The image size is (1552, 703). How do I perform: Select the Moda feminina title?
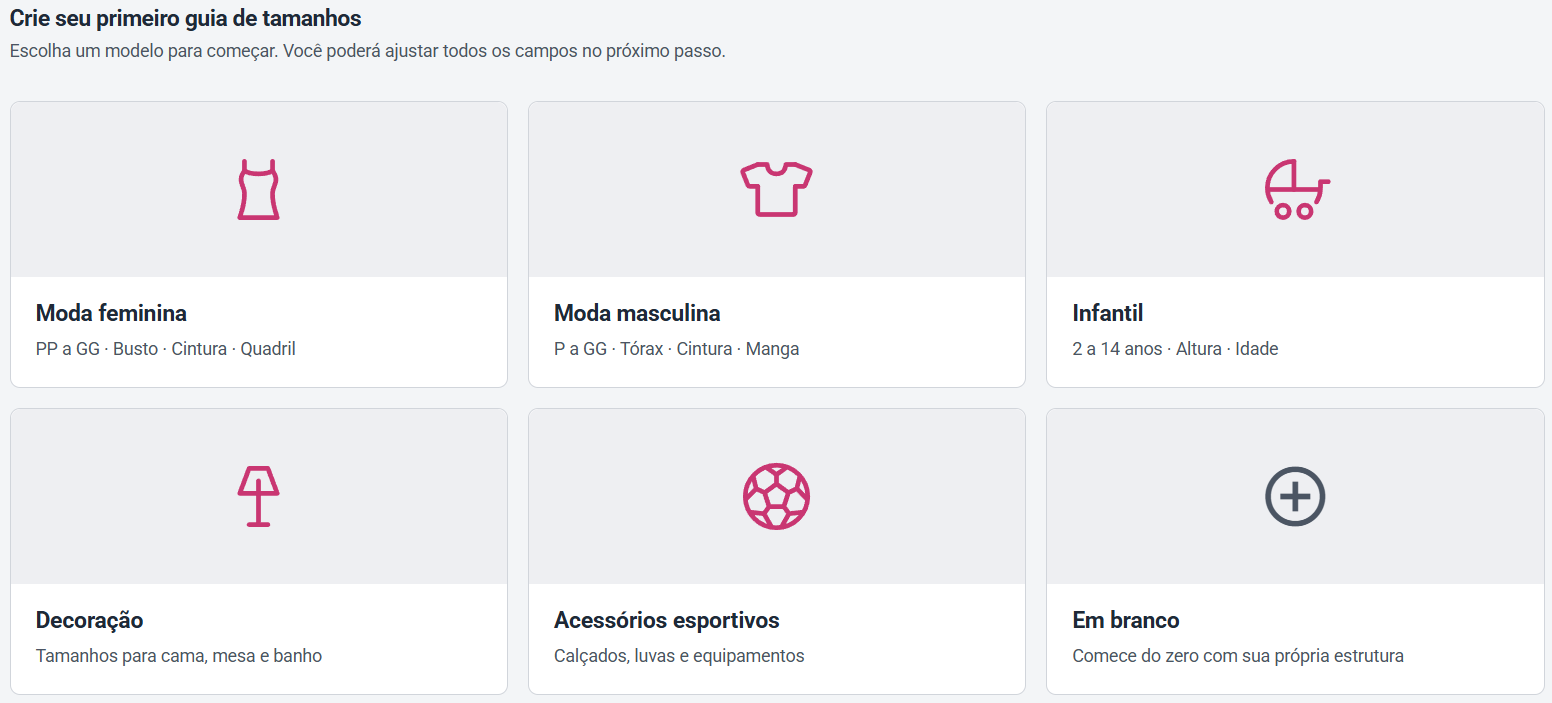click(x=111, y=313)
